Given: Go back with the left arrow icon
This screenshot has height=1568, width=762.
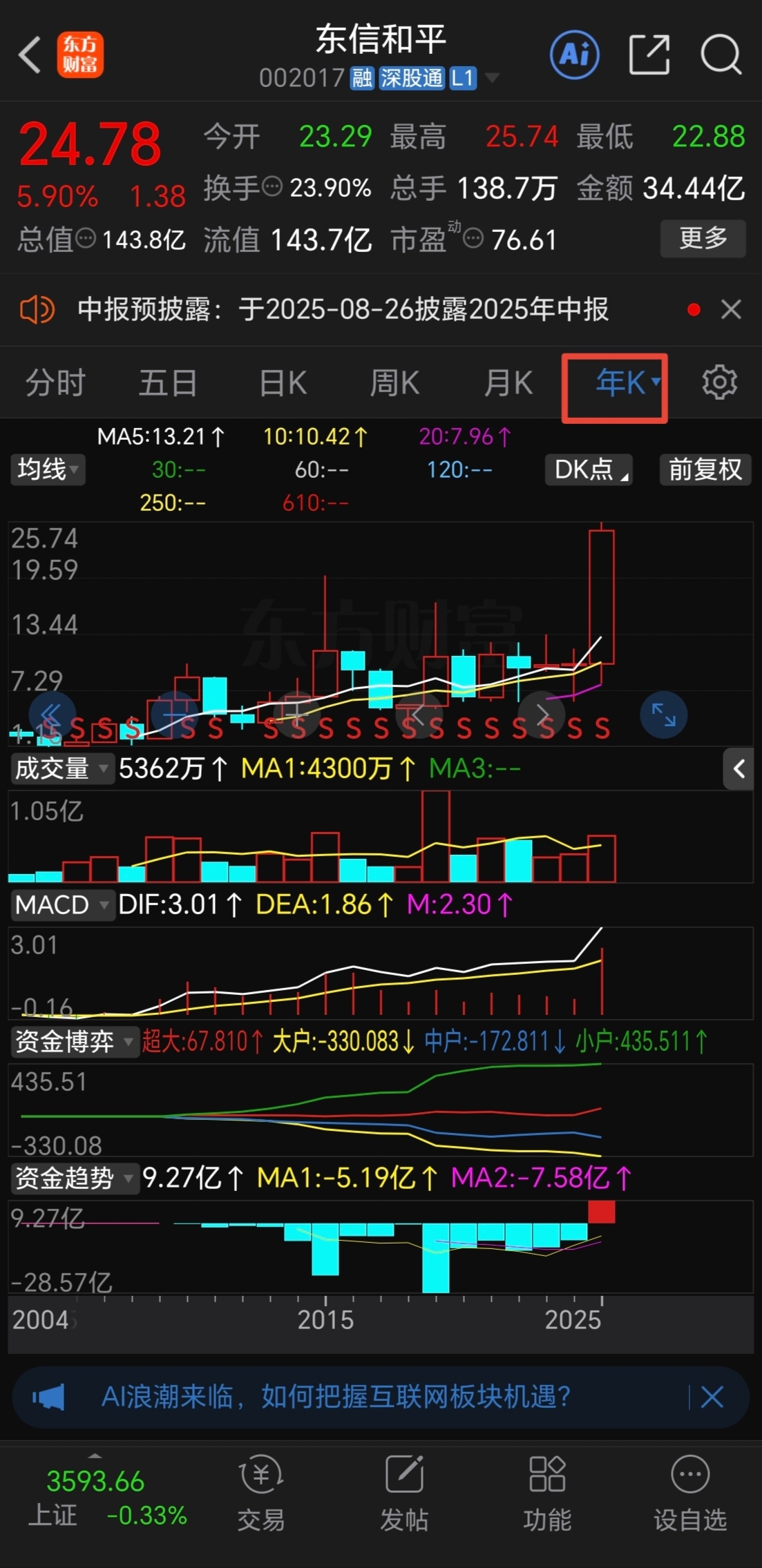Looking at the screenshot, I should pyautogui.click(x=30, y=55).
